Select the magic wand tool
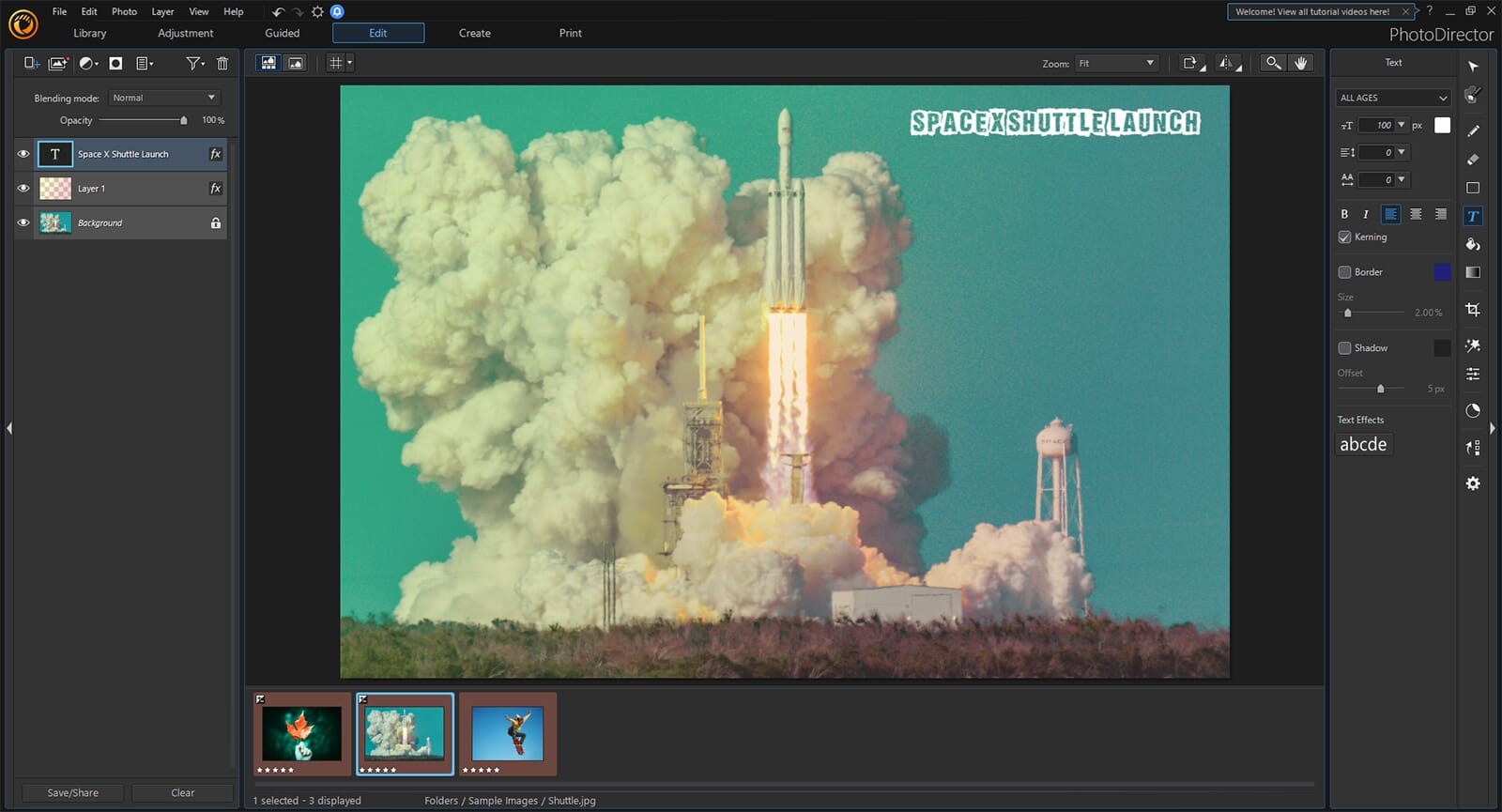 pyautogui.click(x=1473, y=345)
